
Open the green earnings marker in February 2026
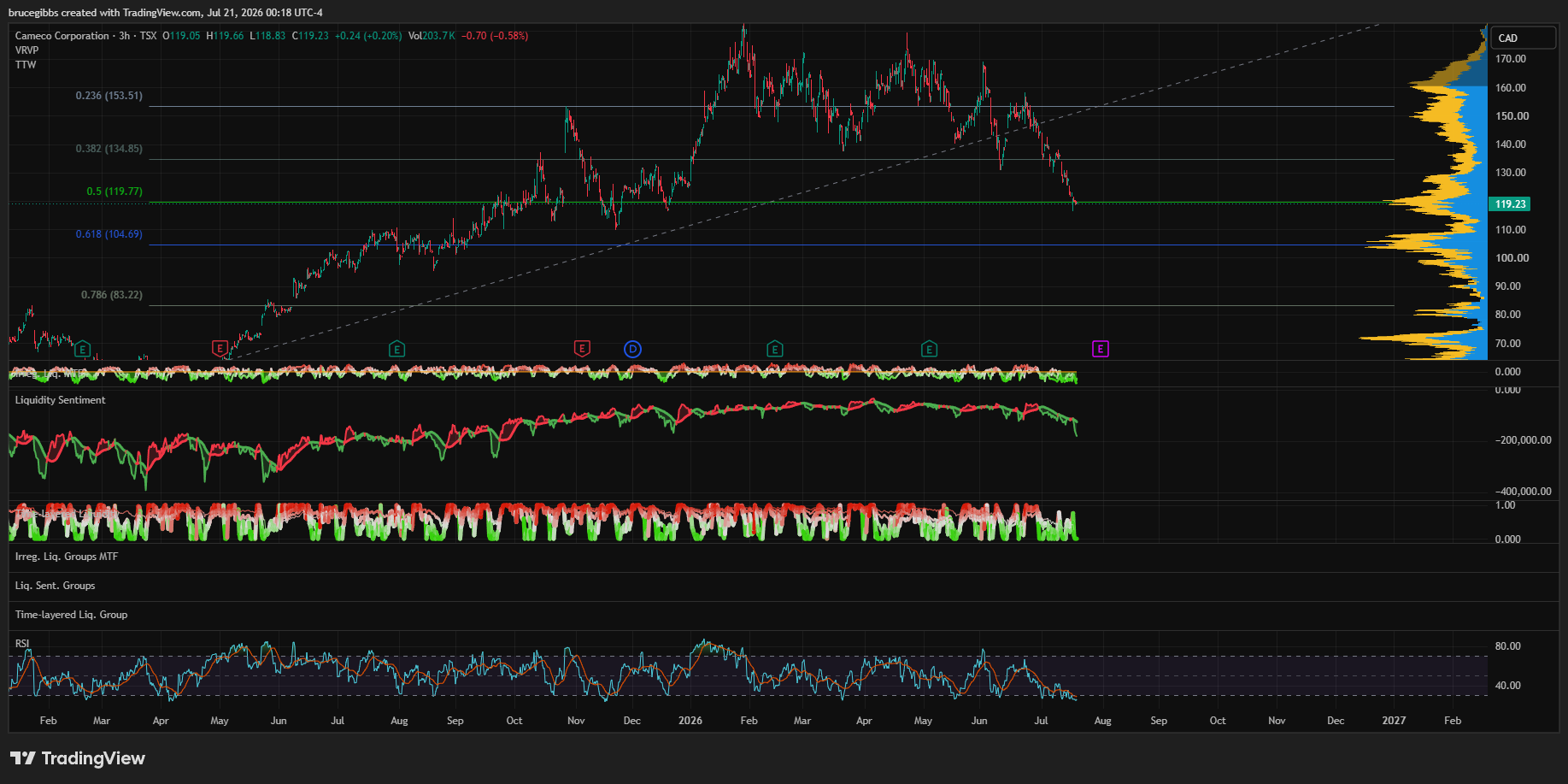pyautogui.click(x=775, y=349)
